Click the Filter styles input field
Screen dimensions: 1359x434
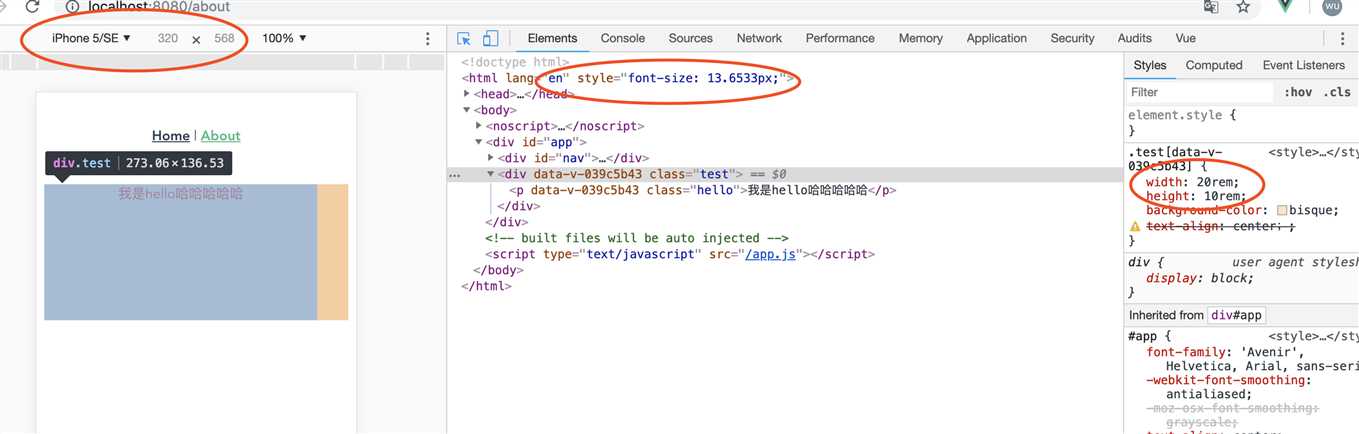[x=1200, y=92]
